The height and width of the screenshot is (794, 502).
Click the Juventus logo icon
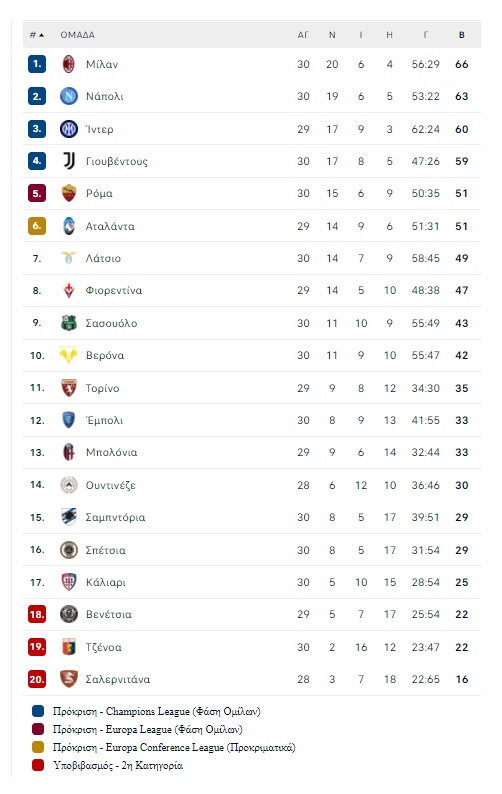[68, 161]
